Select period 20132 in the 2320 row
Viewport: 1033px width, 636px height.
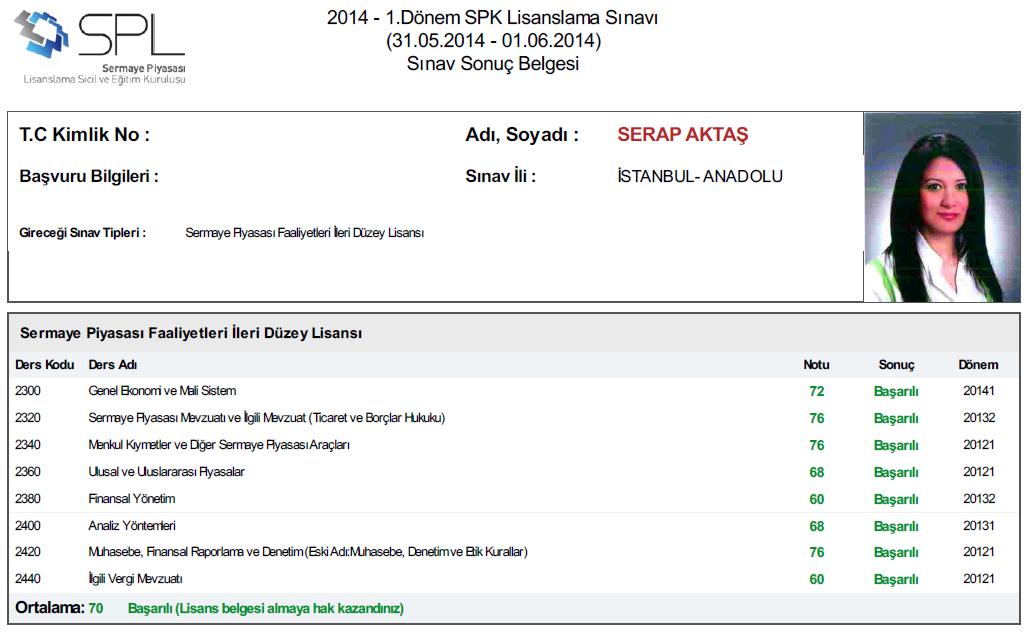coord(978,418)
